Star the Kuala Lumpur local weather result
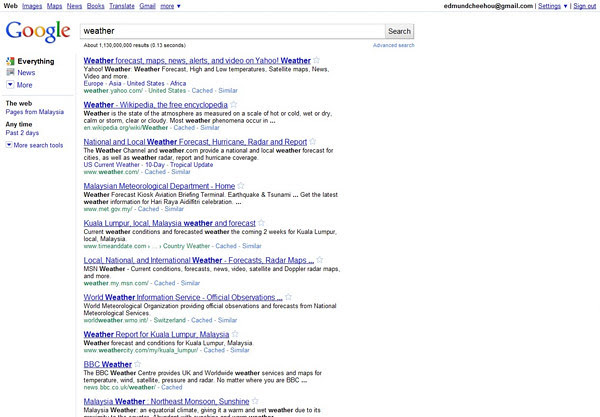Screen dimensions: 600x417 coord(261,222)
